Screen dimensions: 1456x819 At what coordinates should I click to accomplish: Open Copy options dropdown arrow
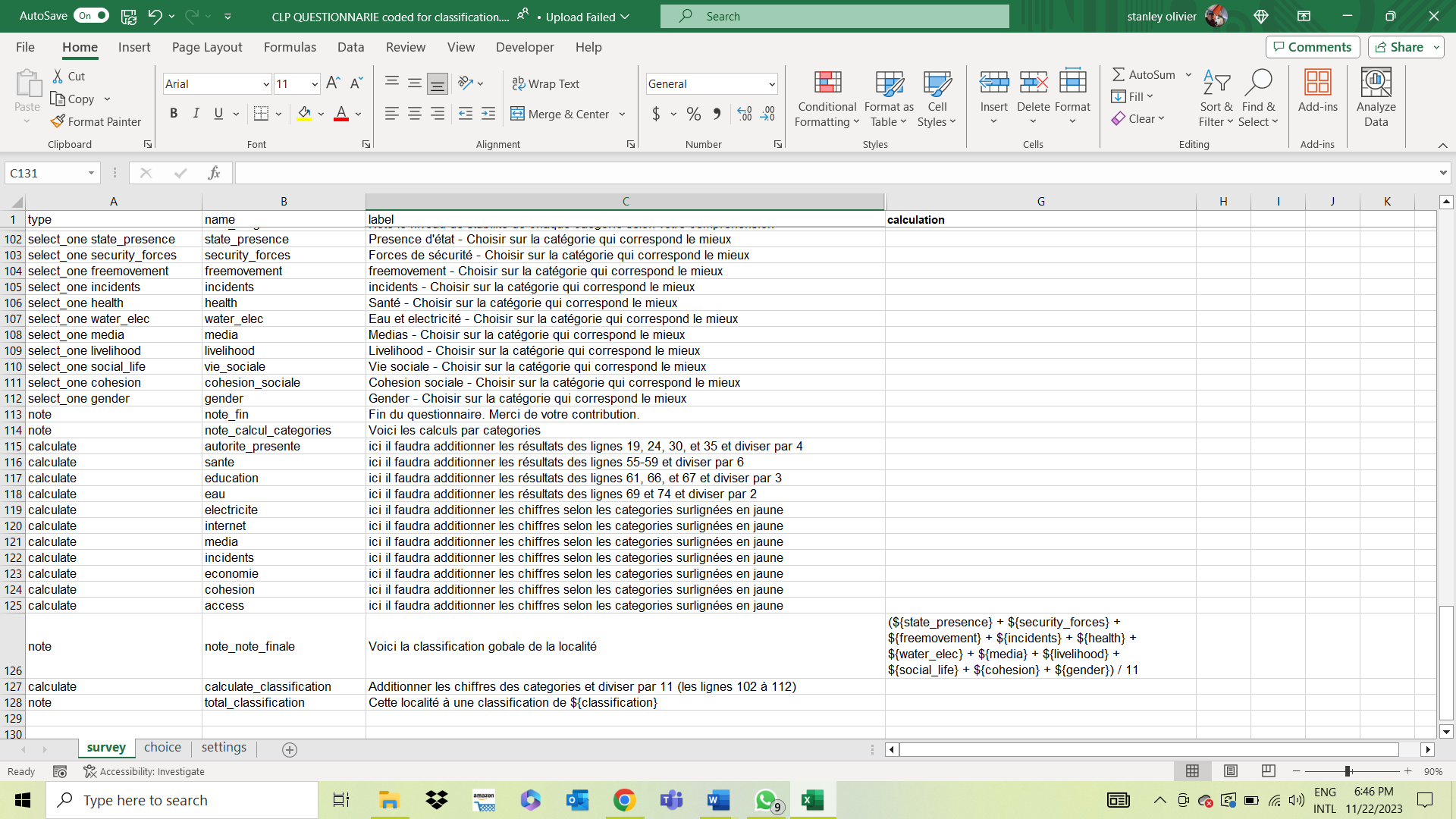tap(107, 99)
